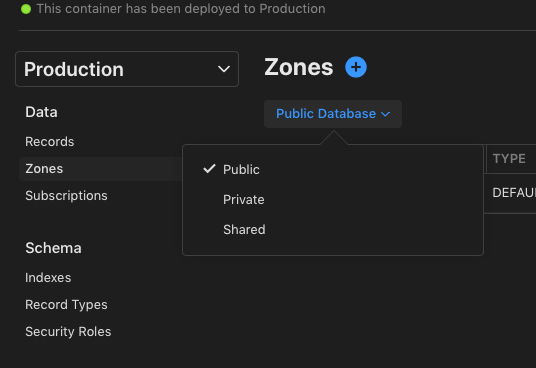This screenshot has height=368, width=536.
Task: Click the green deployment status dot
Action: tap(26, 9)
